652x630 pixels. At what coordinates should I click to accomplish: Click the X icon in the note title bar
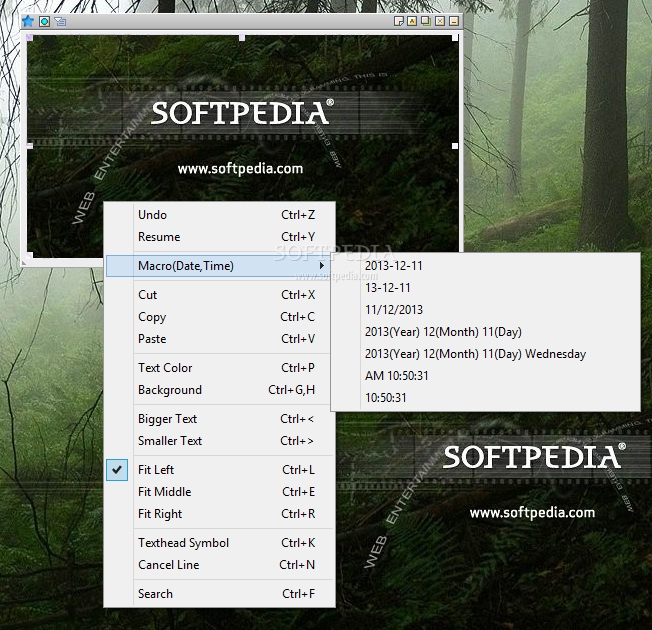[440, 21]
